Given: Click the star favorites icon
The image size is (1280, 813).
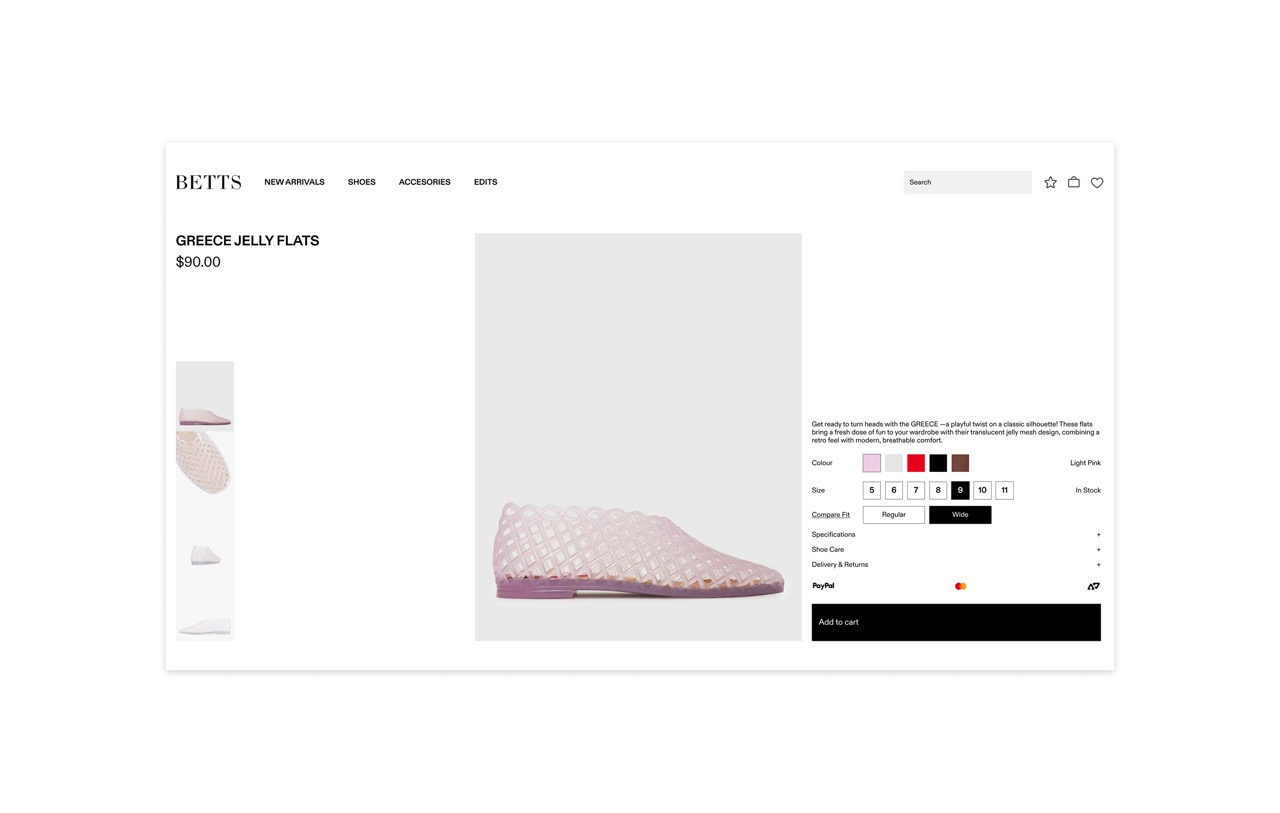Looking at the screenshot, I should 1050,182.
